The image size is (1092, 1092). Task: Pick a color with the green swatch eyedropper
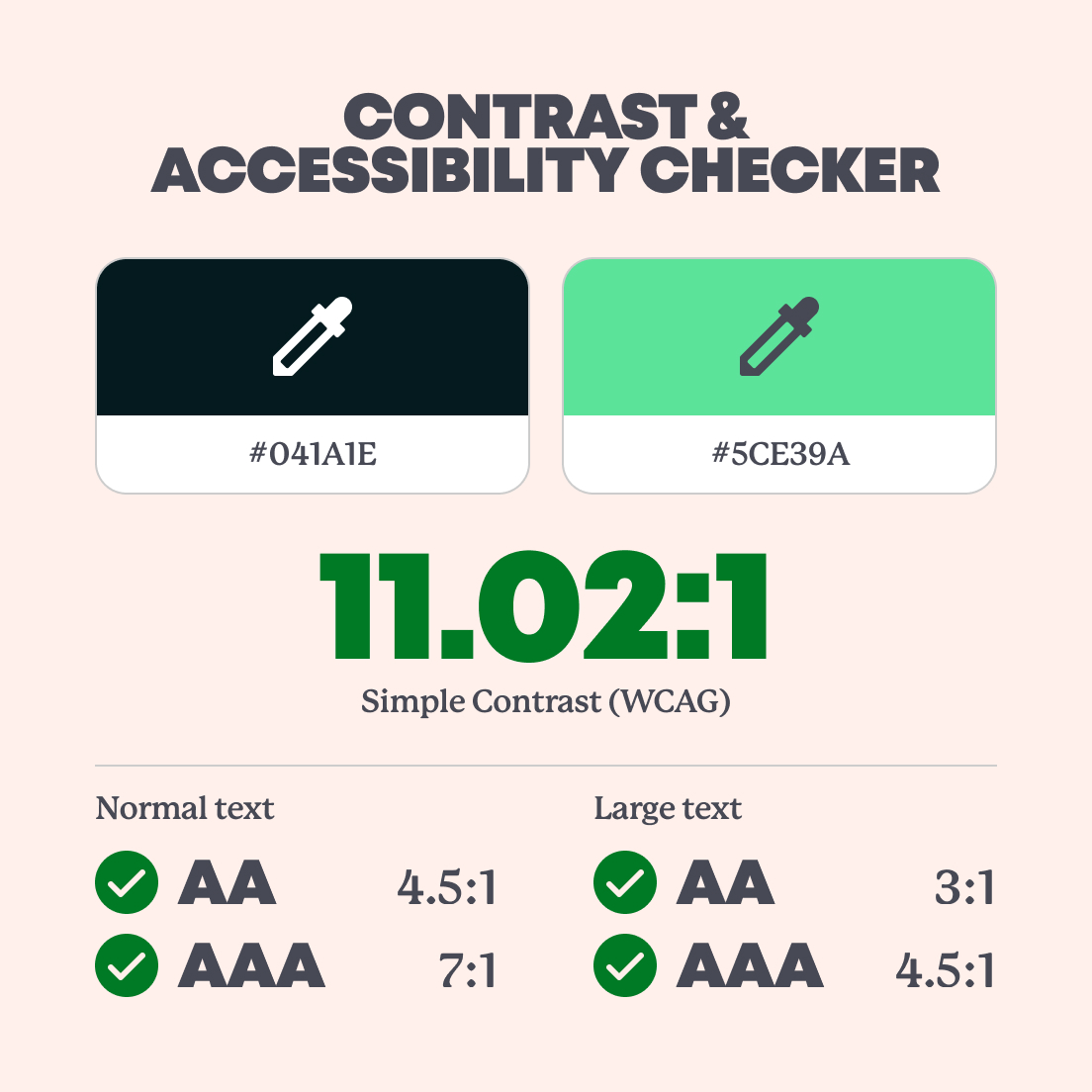point(778,336)
